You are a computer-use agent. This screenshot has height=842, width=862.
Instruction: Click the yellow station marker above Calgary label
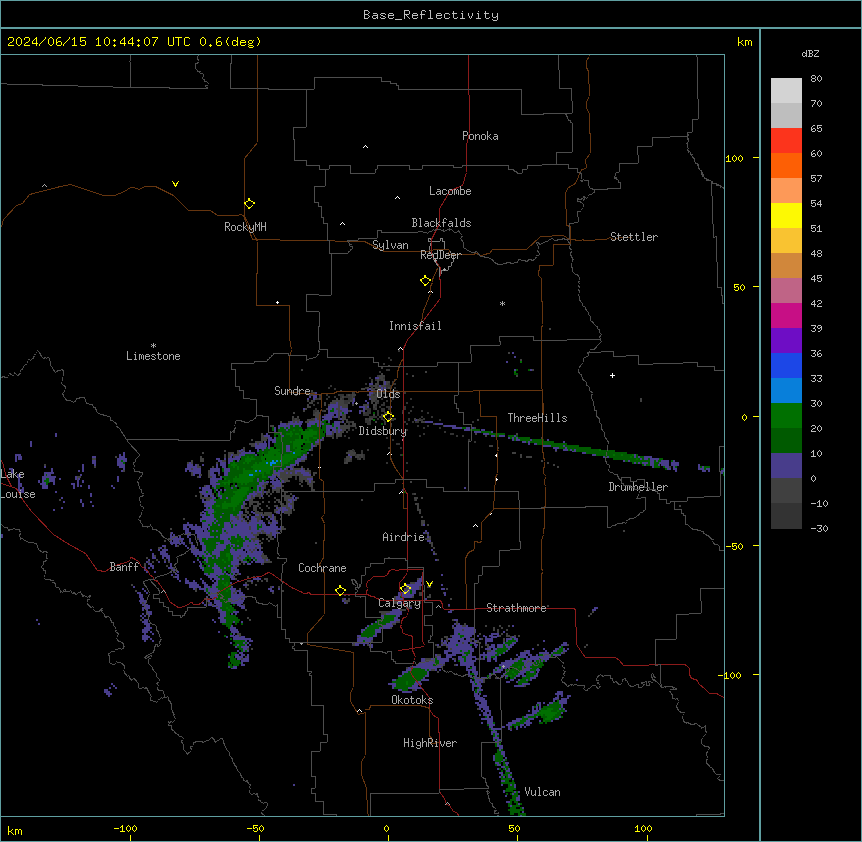pos(405,589)
